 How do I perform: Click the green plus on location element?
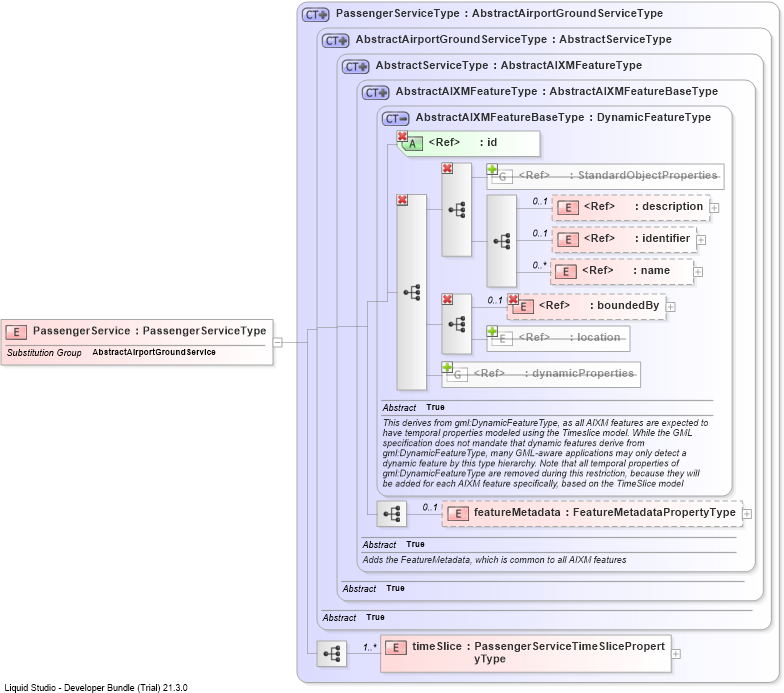click(x=492, y=331)
